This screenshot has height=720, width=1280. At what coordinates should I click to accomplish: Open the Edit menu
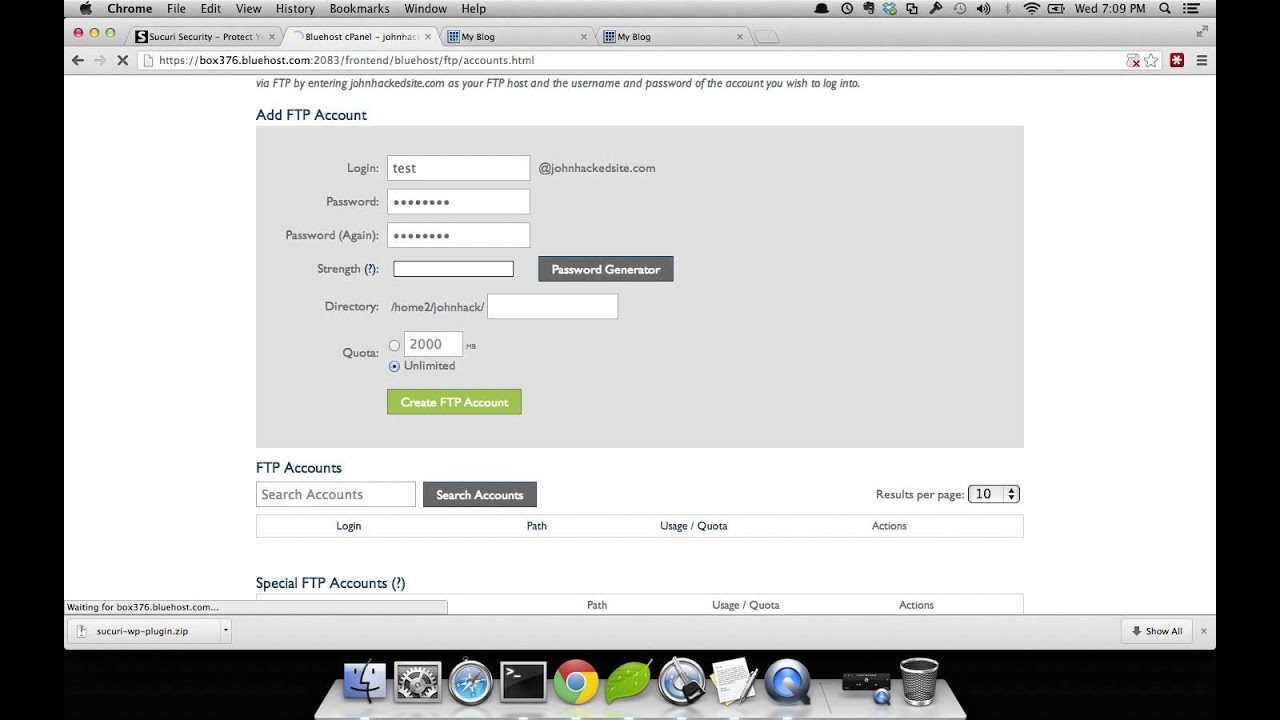pyautogui.click(x=210, y=8)
